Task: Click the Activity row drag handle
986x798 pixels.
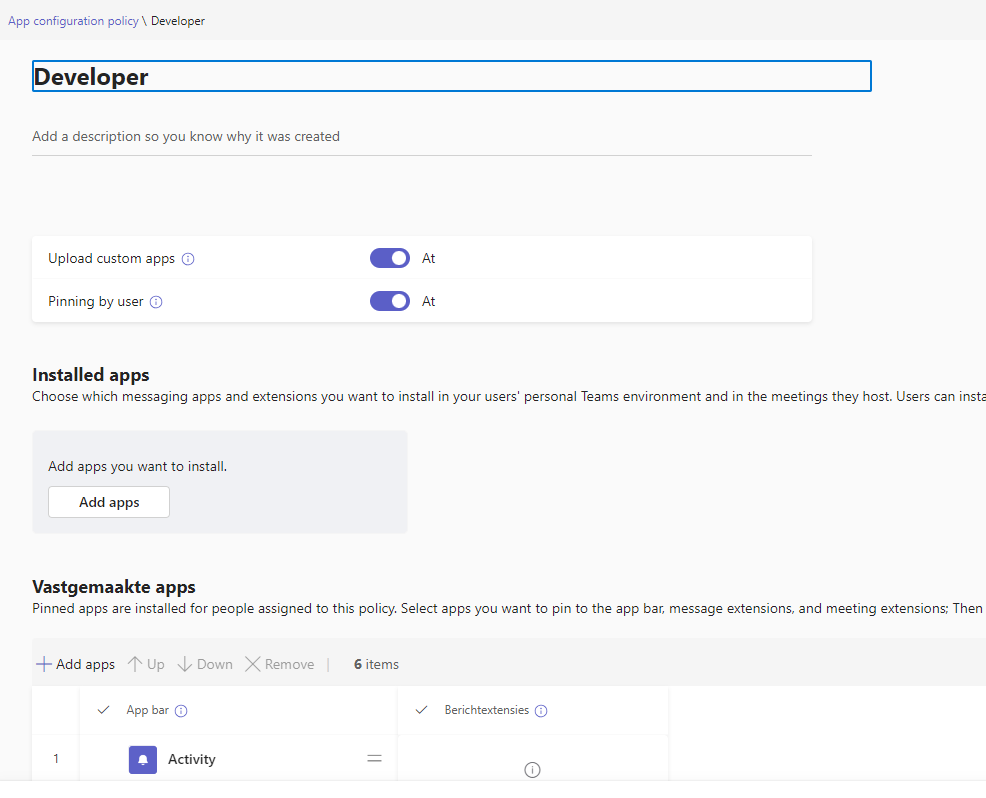Action: (374, 760)
